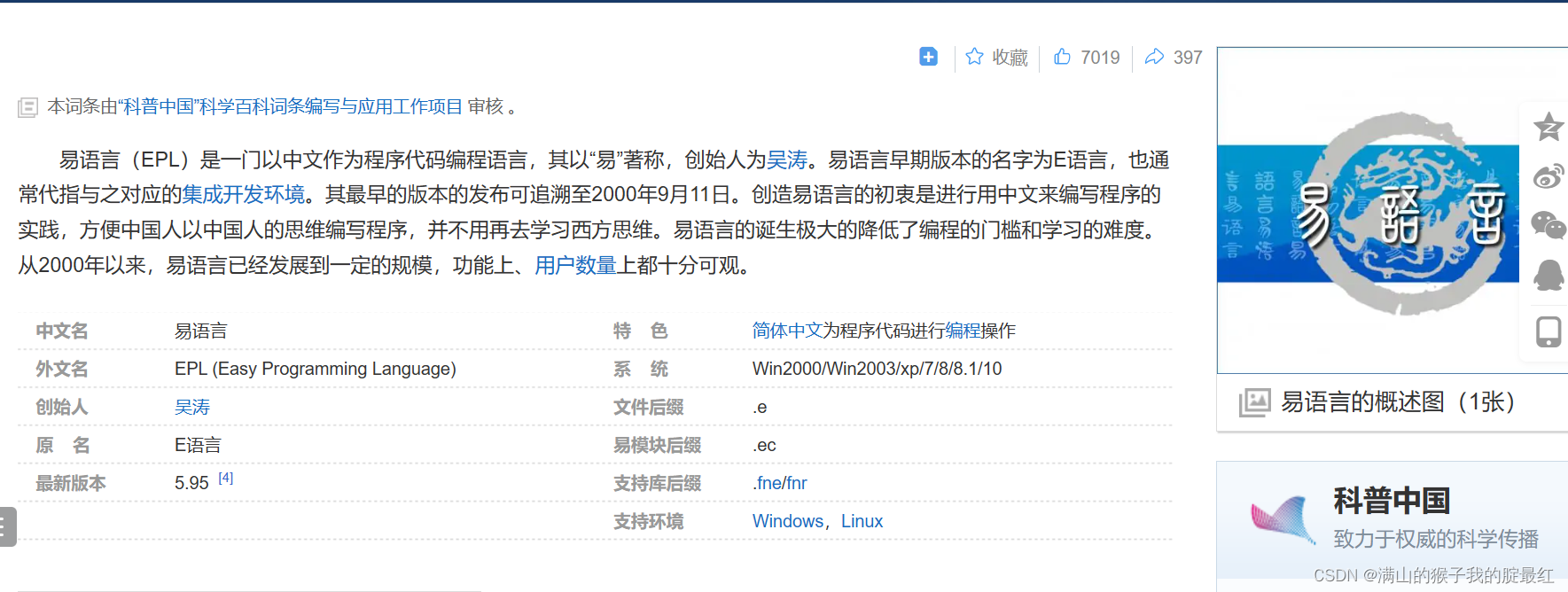Click the .e file suffix value
This screenshot has height=592, width=1568.
(761, 407)
